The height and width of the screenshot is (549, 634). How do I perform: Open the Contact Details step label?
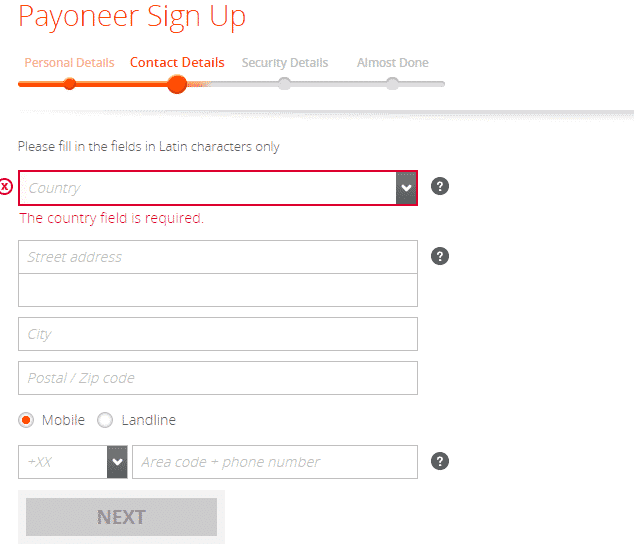pos(177,63)
